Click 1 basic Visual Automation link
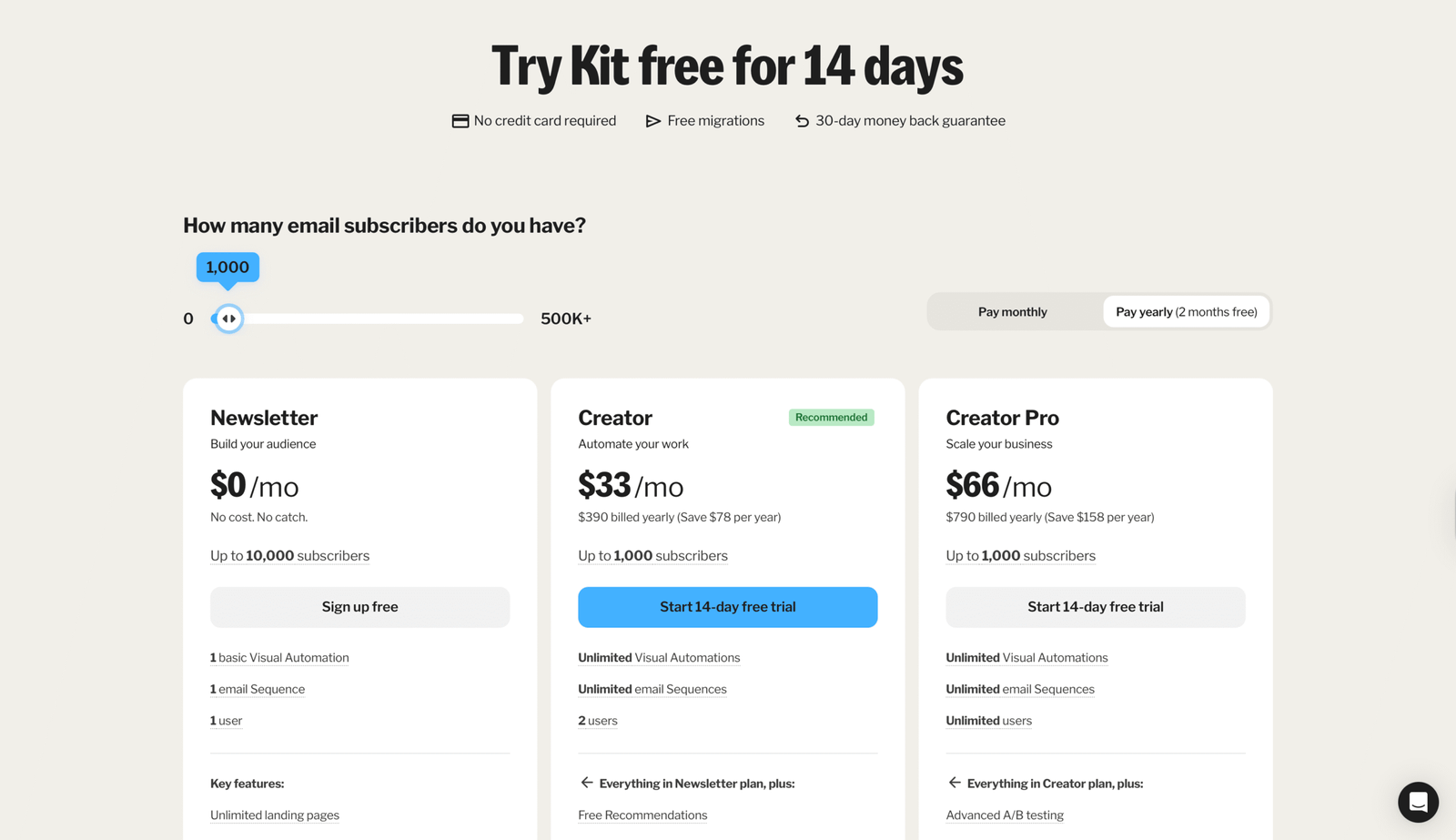This screenshot has width=1456, height=840. [x=279, y=658]
